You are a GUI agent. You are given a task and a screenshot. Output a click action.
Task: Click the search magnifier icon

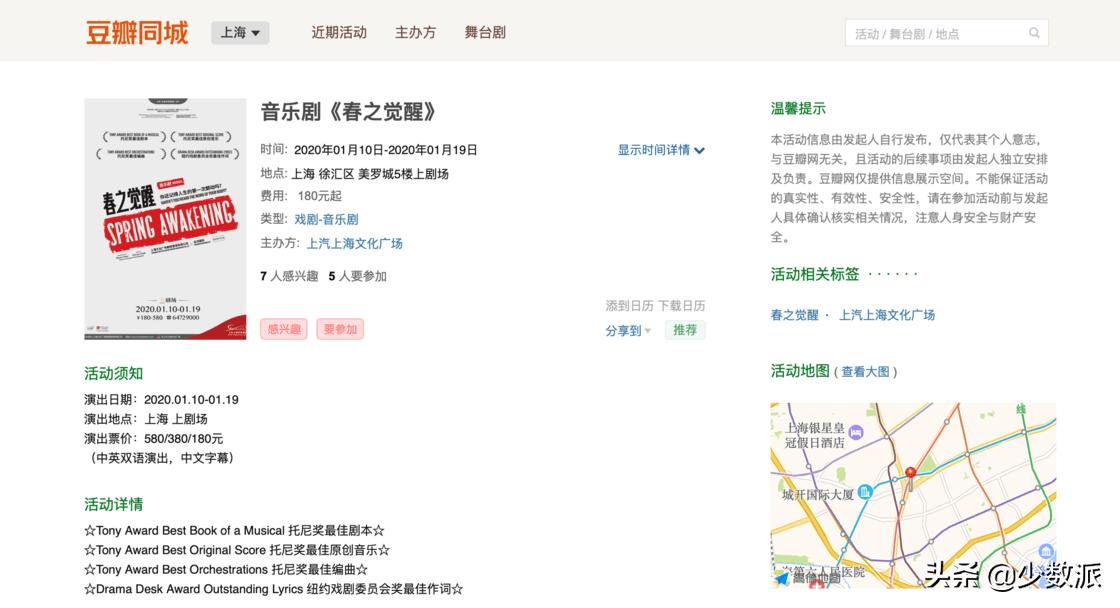[x=1034, y=33]
